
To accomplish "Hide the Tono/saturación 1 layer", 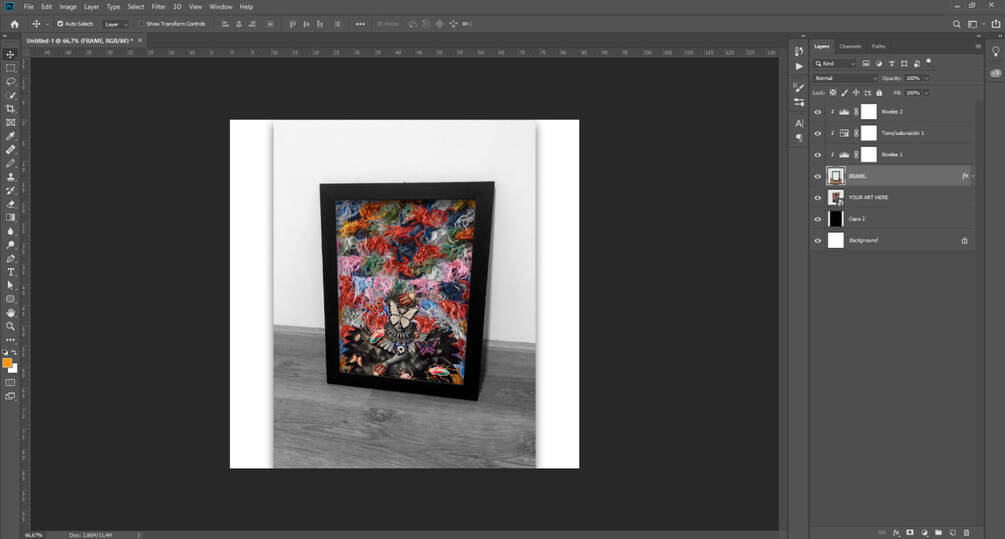I will [x=817, y=133].
